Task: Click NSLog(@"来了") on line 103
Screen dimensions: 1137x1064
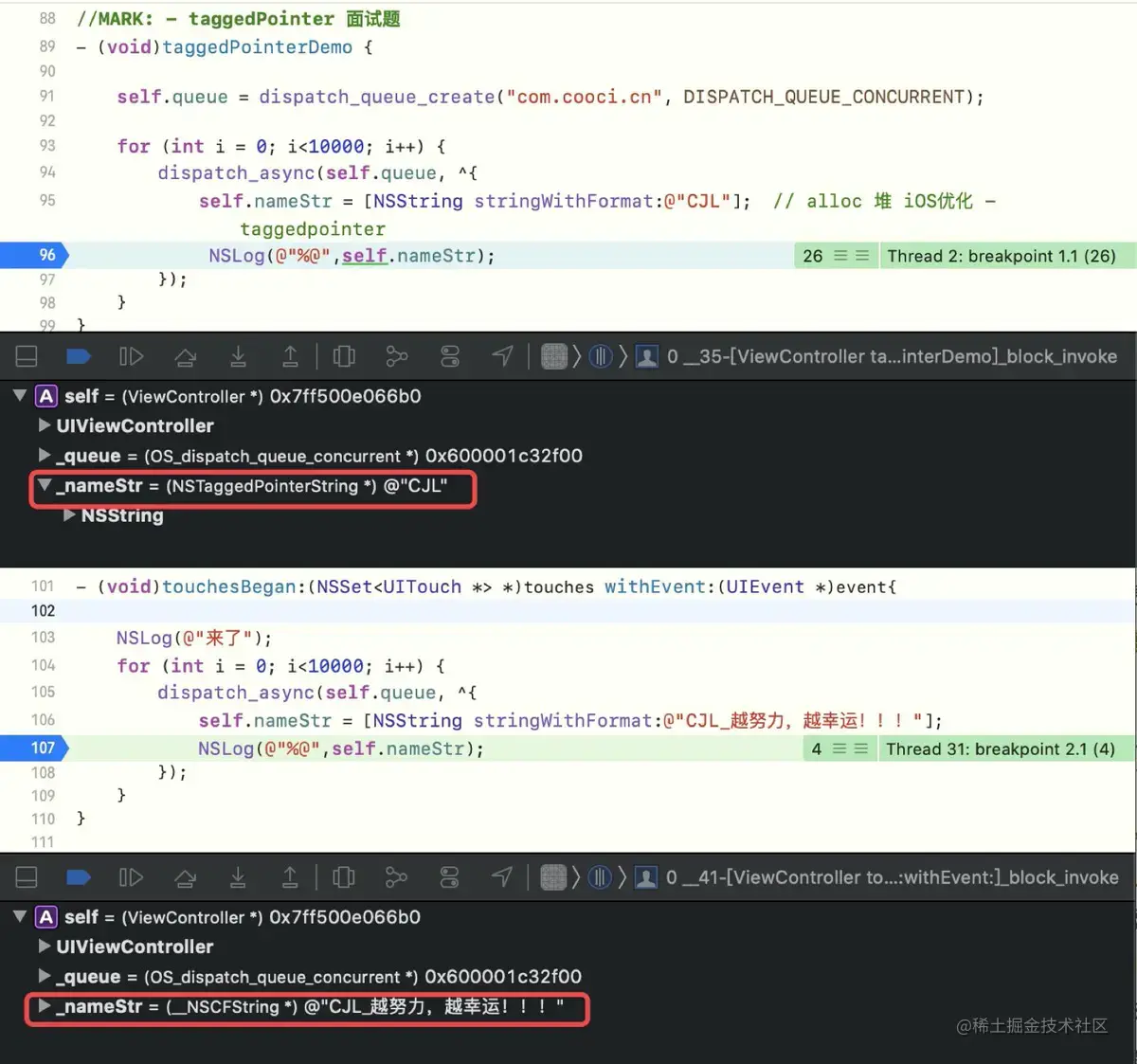Action: (194, 638)
